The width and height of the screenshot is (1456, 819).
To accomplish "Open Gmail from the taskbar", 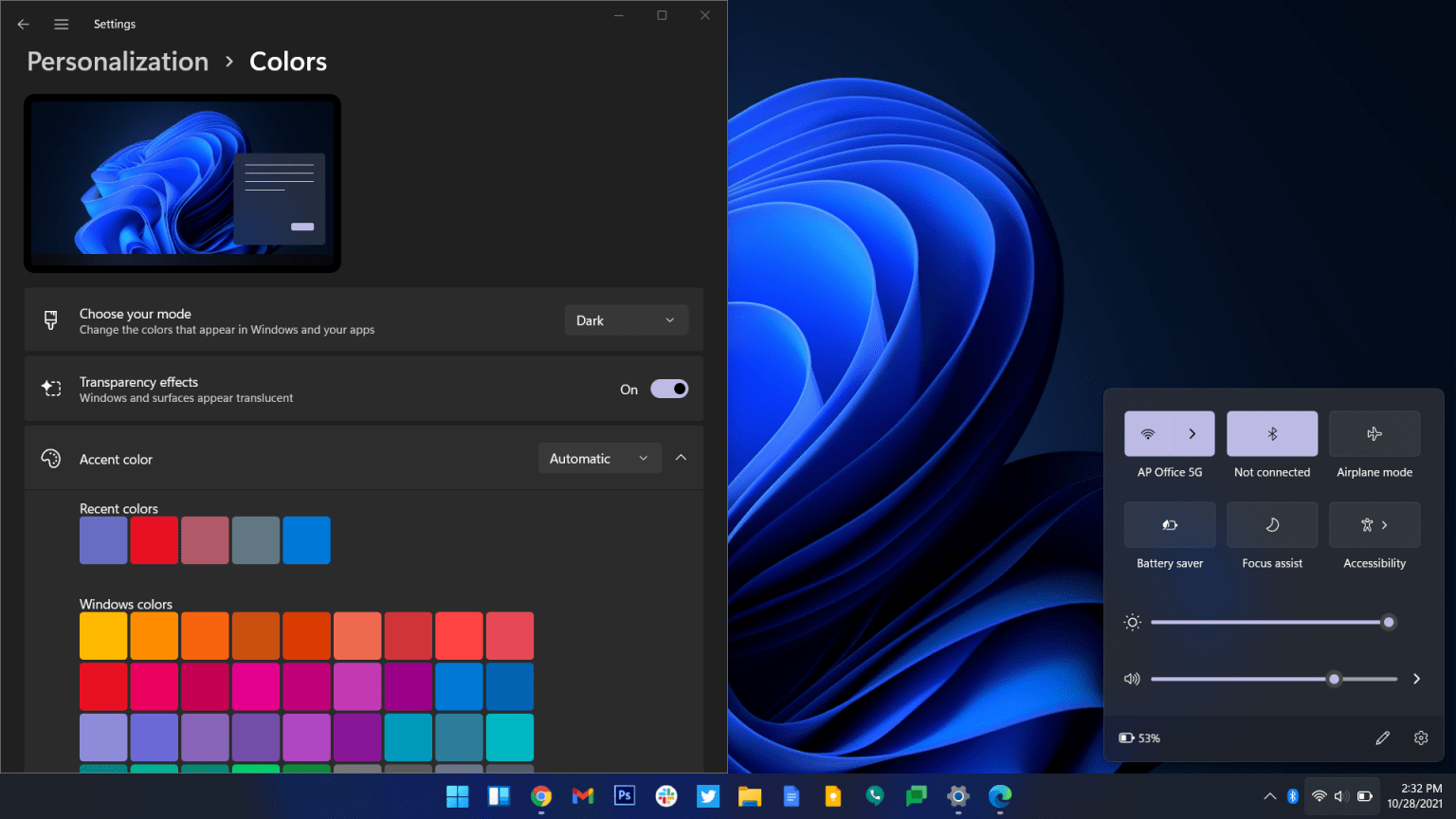I will pos(583,796).
